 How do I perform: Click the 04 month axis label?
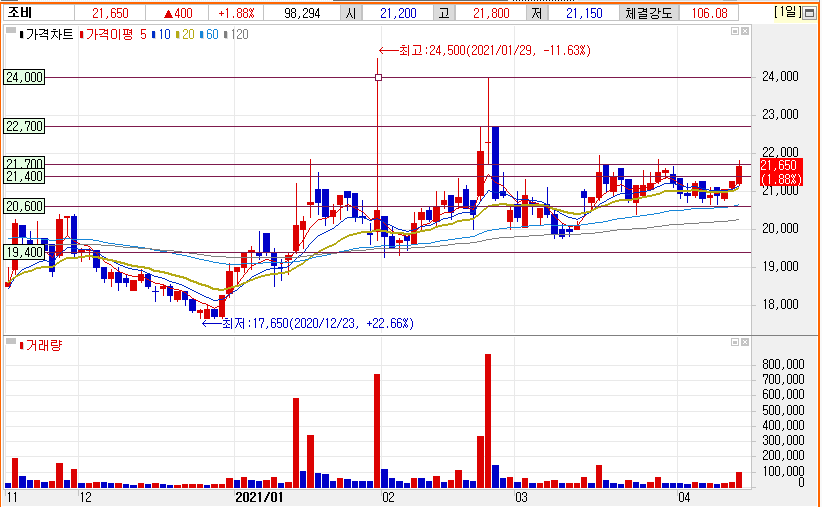684,497
